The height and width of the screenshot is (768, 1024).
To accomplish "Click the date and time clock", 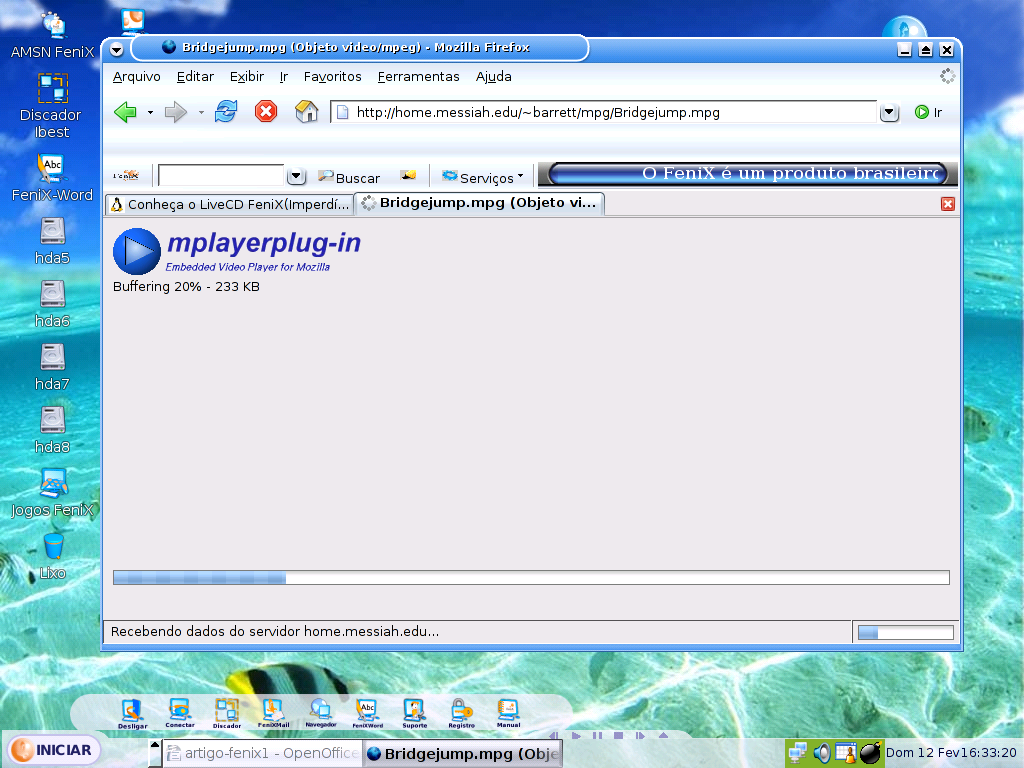I will 951,753.
